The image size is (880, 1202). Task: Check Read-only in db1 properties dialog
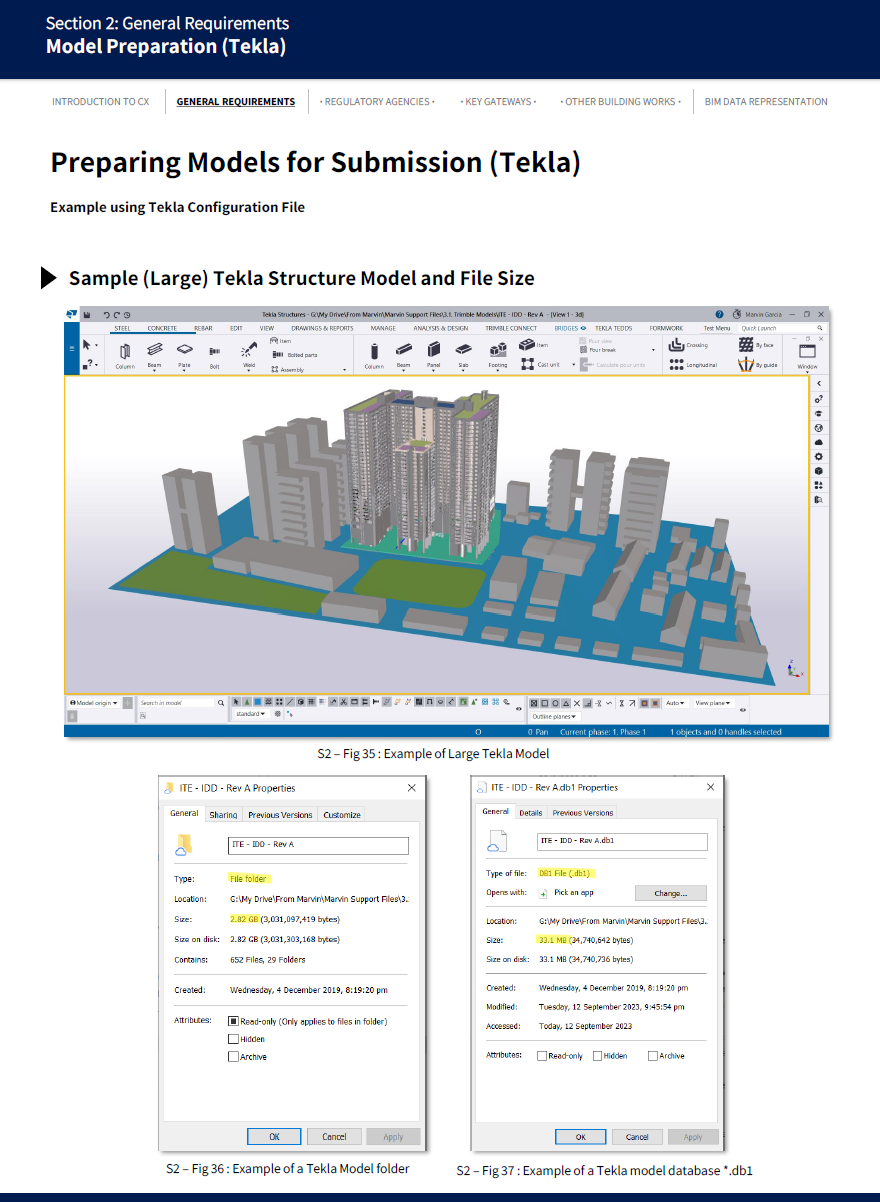coord(542,1056)
